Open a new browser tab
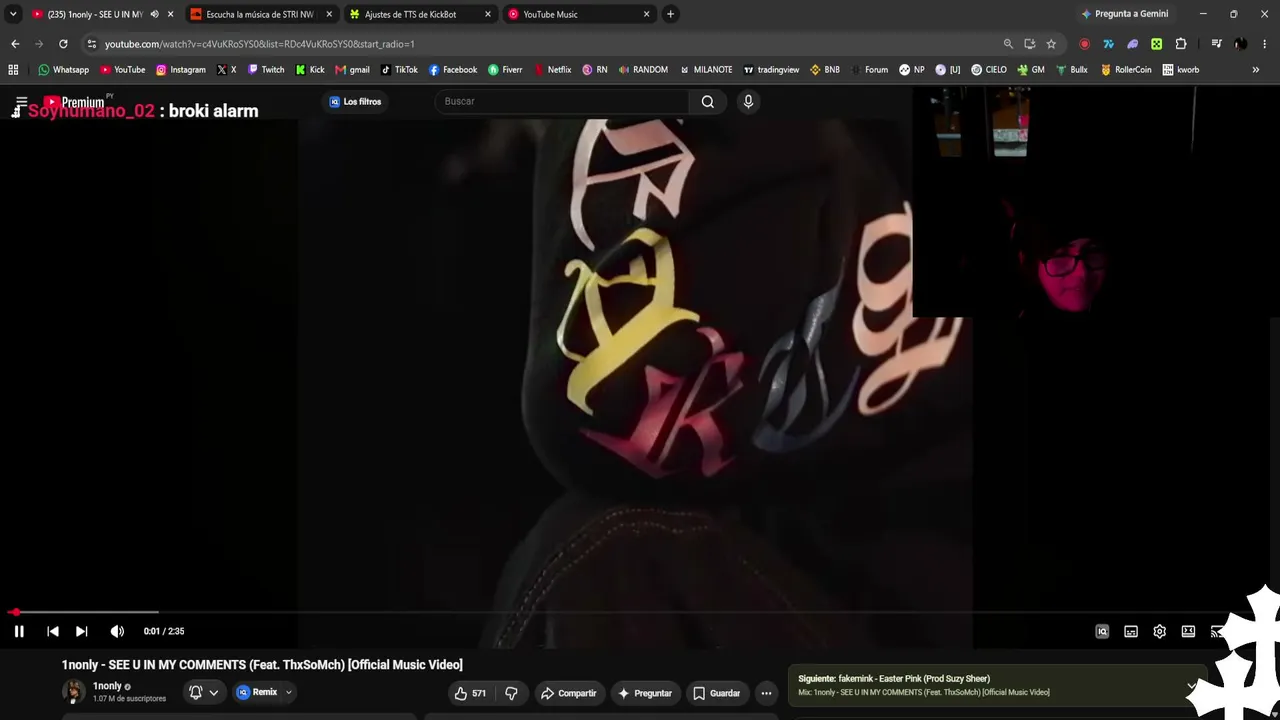This screenshot has height=720, width=1280. click(x=670, y=14)
